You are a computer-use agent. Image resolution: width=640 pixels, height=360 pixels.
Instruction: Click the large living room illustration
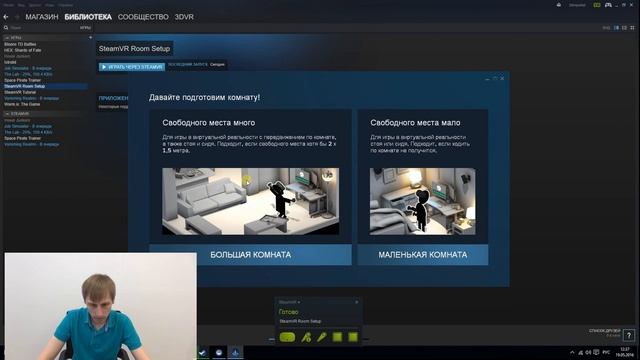click(x=251, y=201)
